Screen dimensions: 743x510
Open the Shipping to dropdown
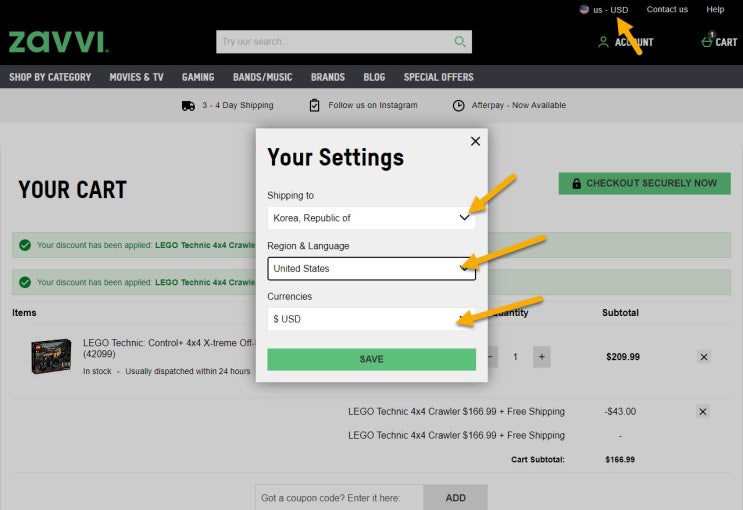(372, 218)
